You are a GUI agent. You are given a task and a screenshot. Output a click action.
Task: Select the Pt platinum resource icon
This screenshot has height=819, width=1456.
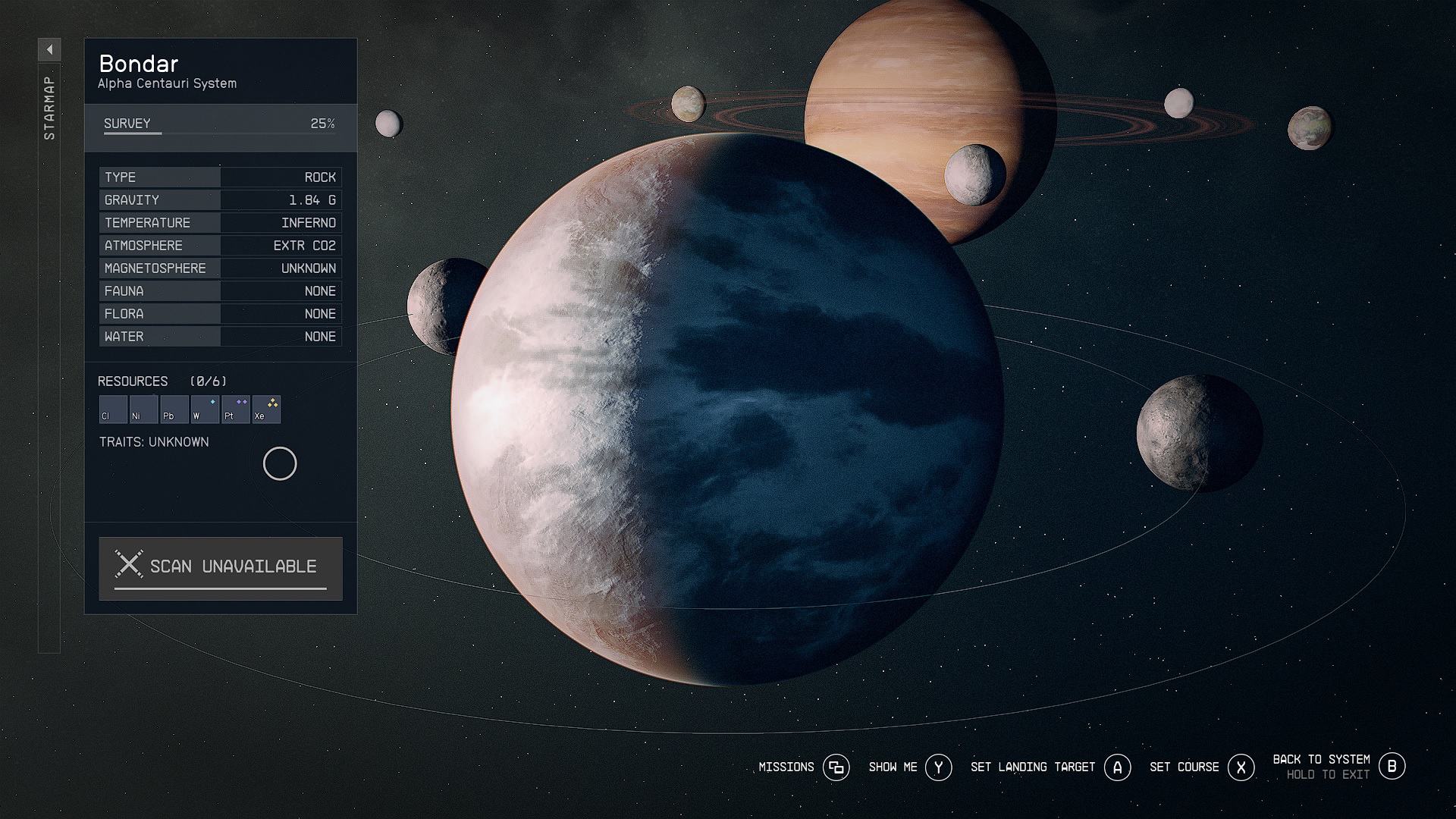[235, 409]
